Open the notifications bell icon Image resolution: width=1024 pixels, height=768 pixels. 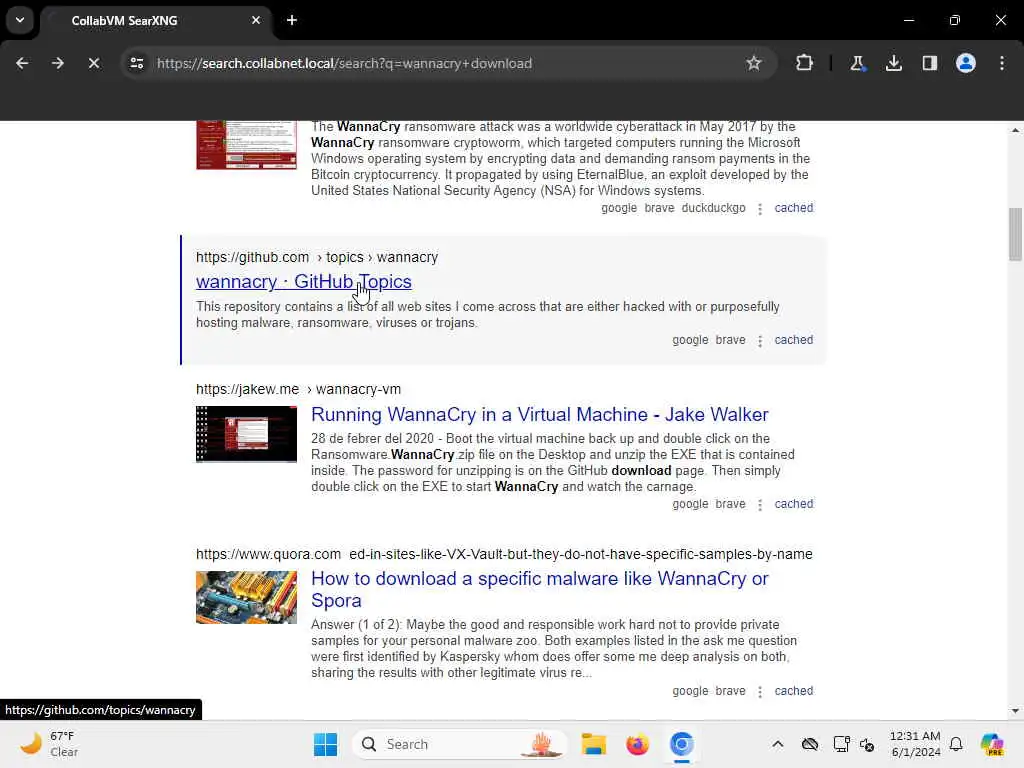956,744
